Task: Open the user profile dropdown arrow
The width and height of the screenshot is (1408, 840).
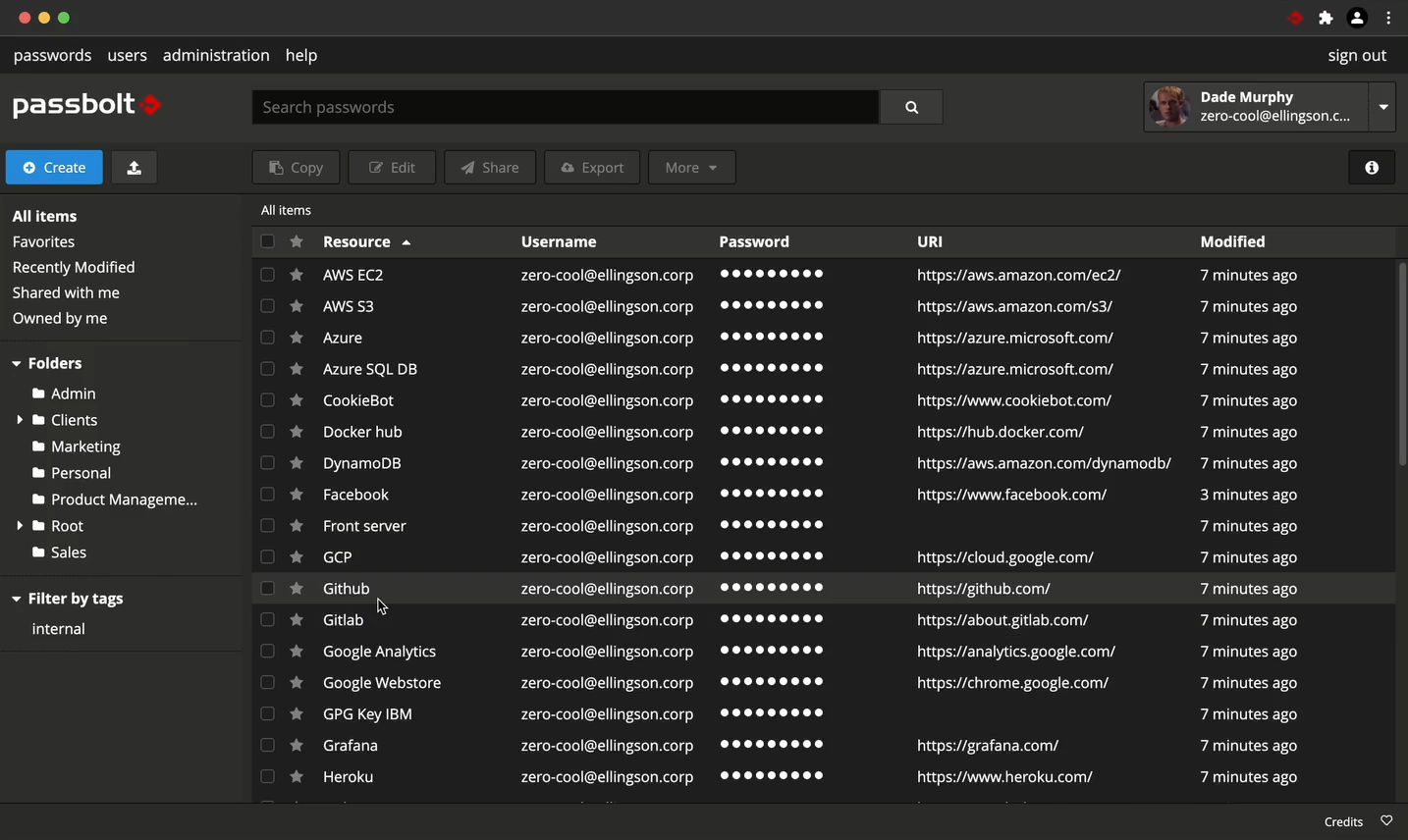Action: click(x=1382, y=106)
